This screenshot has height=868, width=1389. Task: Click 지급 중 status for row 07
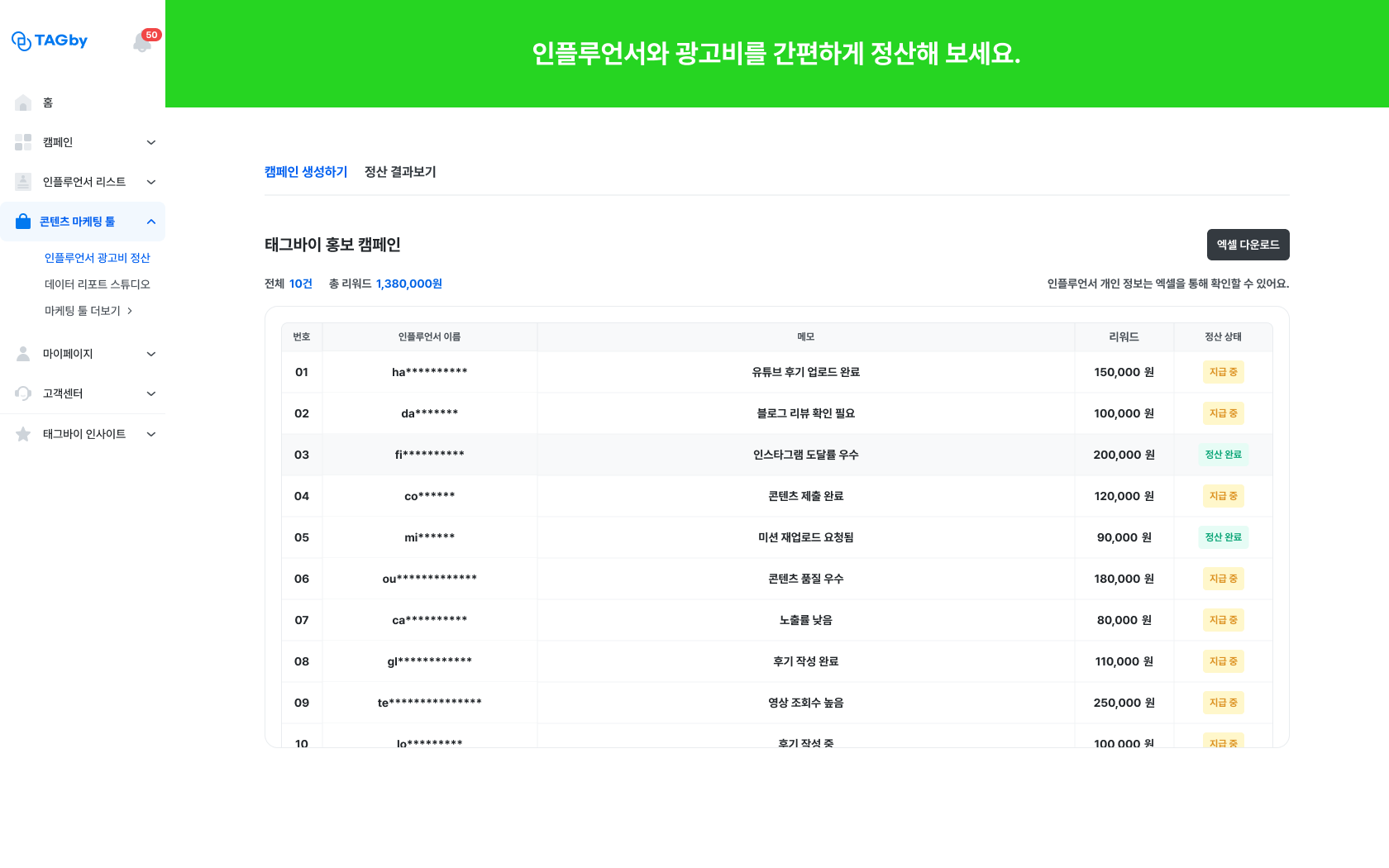point(1224,620)
